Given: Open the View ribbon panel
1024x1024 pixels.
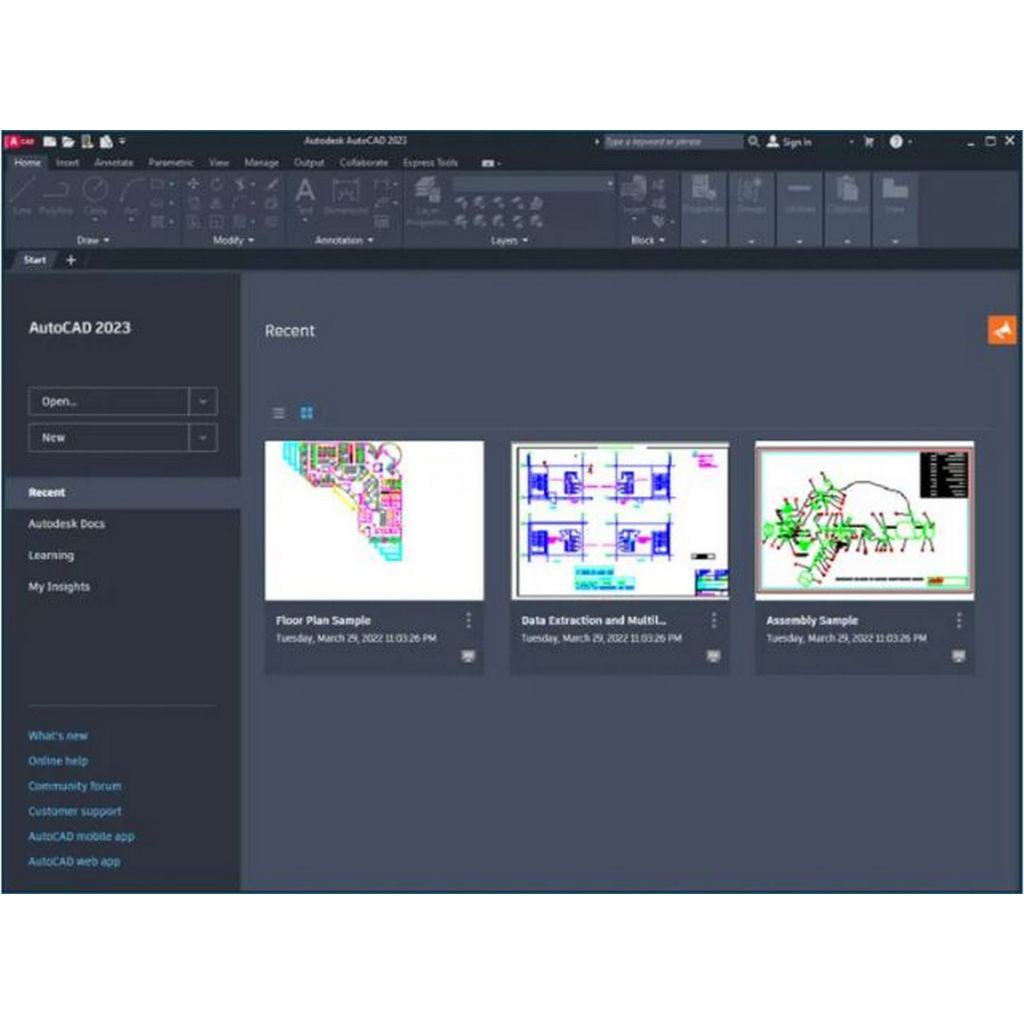Looking at the screenshot, I should 895,210.
